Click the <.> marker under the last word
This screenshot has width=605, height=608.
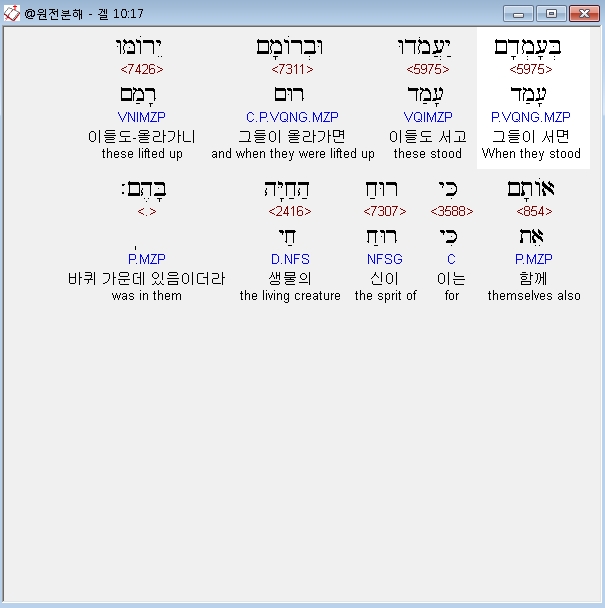pos(147,212)
